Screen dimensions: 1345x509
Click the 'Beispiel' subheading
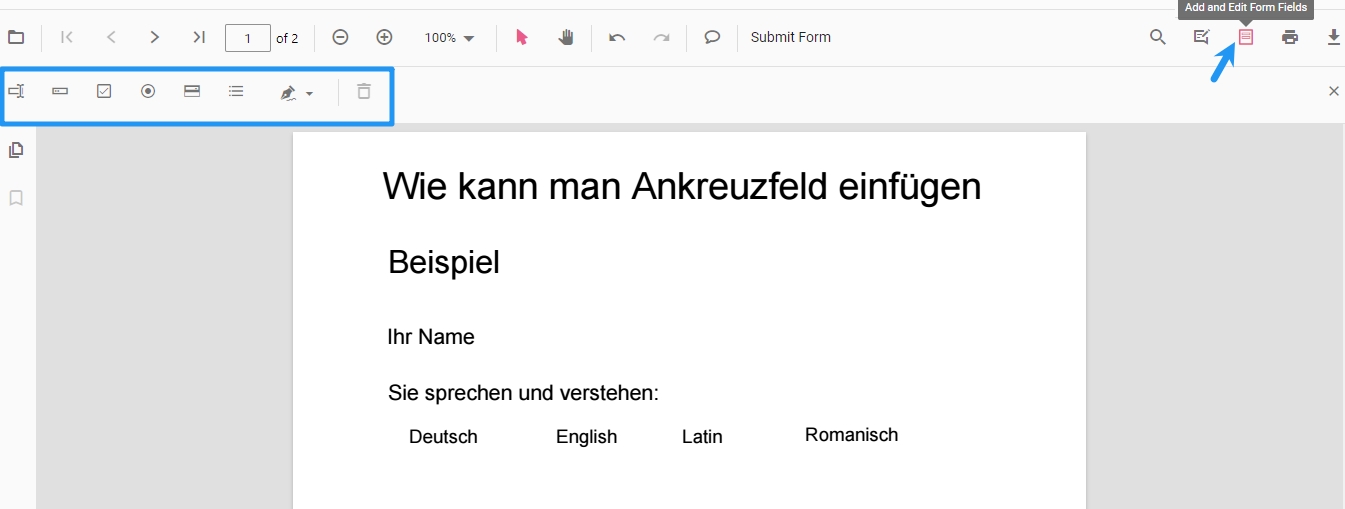pyautogui.click(x=444, y=263)
